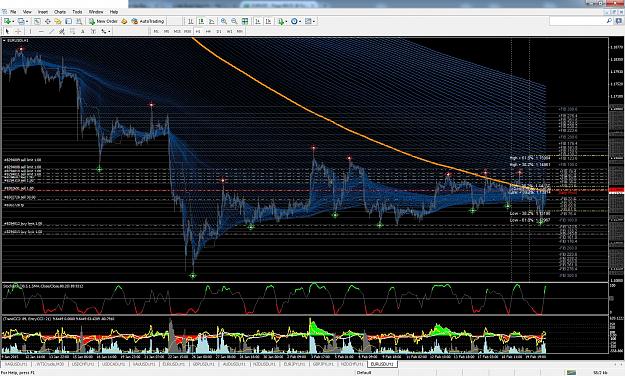Expand the New Chart dropdown arrow
The height and width of the screenshot is (376, 625).
coord(13,22)
